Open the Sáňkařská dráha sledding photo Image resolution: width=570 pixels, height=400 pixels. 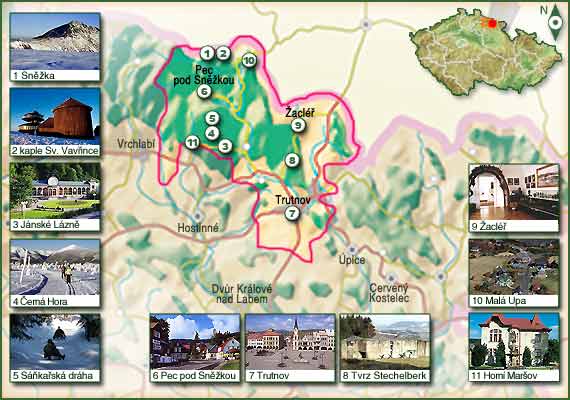[55, 342]
